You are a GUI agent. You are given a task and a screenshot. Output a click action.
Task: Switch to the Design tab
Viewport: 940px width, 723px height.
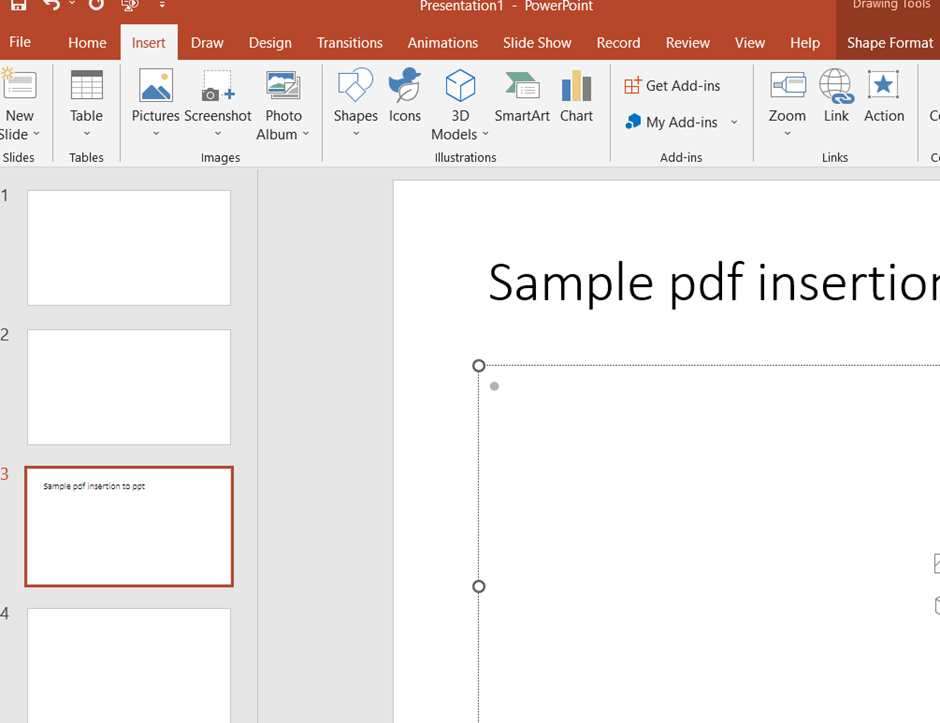(270, 43)
